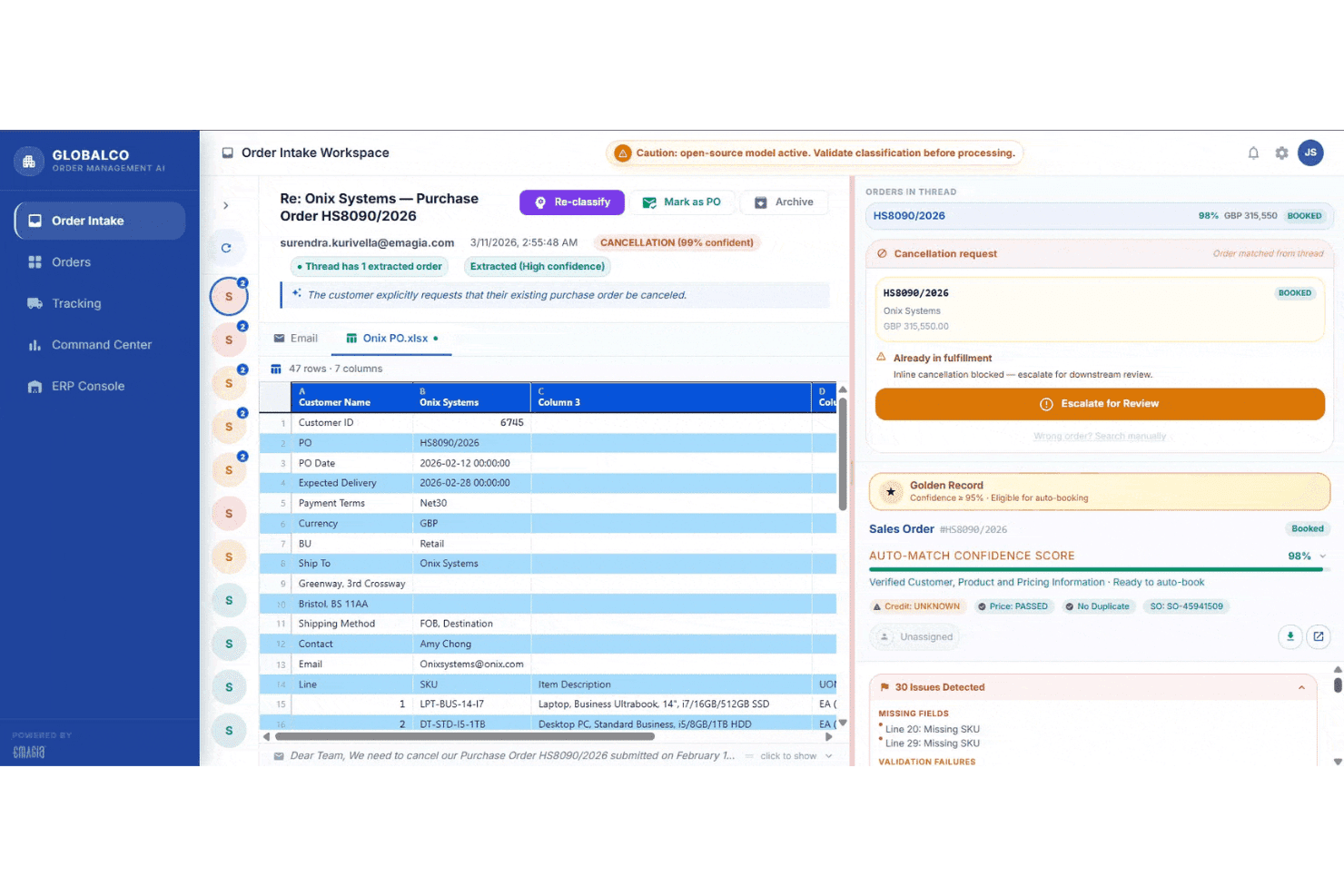Image resolution: width=1344 pixels, height=896 pixels.
Task: Click the Price: PASSED badge
Action: (x=1012, y=606)
